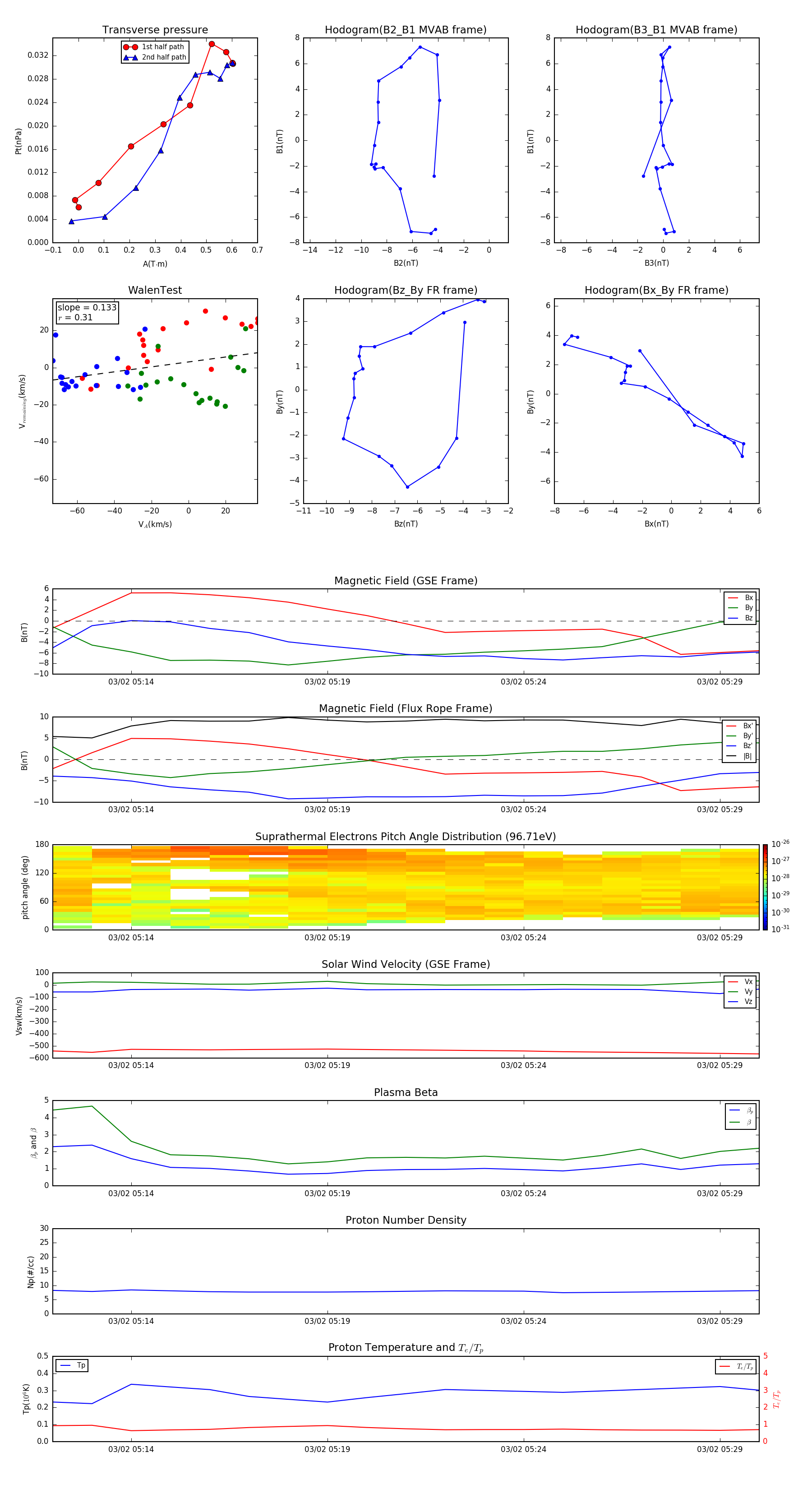Click the red 'Te/Tp' legend entry
This screenshot has width=812, height=1489.
tap(736, 1366)
